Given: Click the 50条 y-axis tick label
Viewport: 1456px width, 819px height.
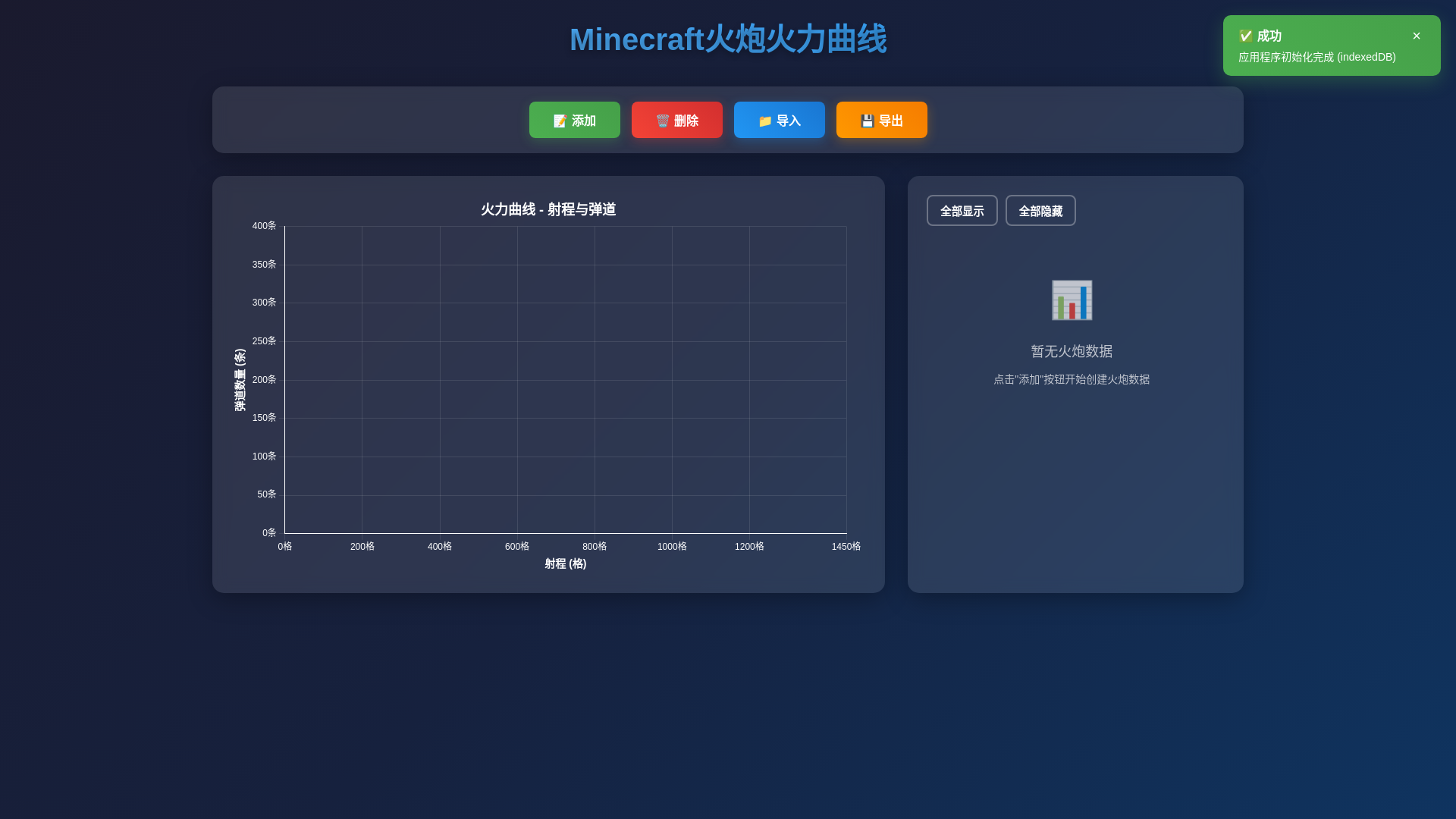Looking at the screenshot, I should coord(266,494).
